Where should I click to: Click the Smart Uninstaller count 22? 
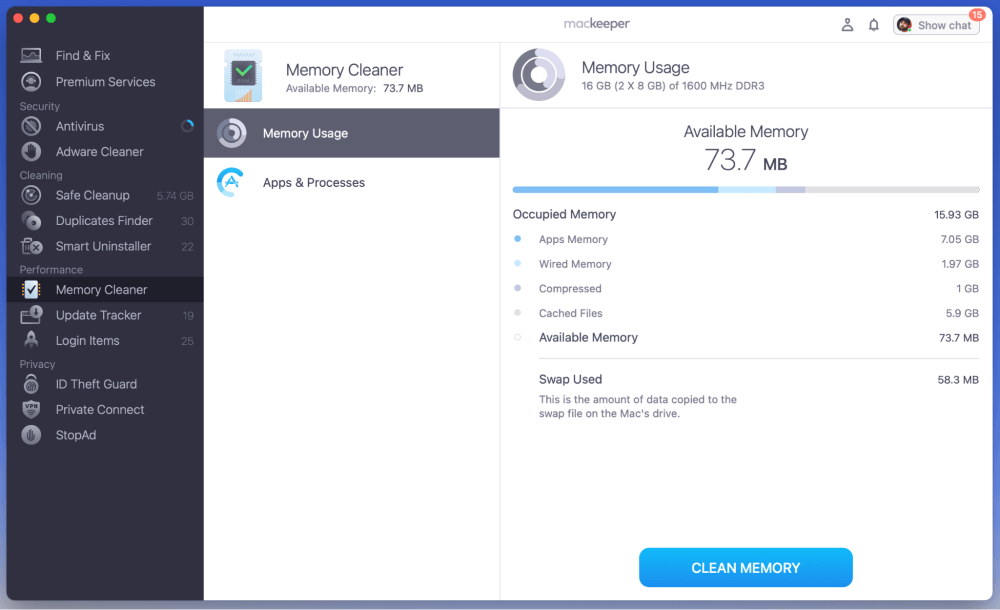coord(187,247)
